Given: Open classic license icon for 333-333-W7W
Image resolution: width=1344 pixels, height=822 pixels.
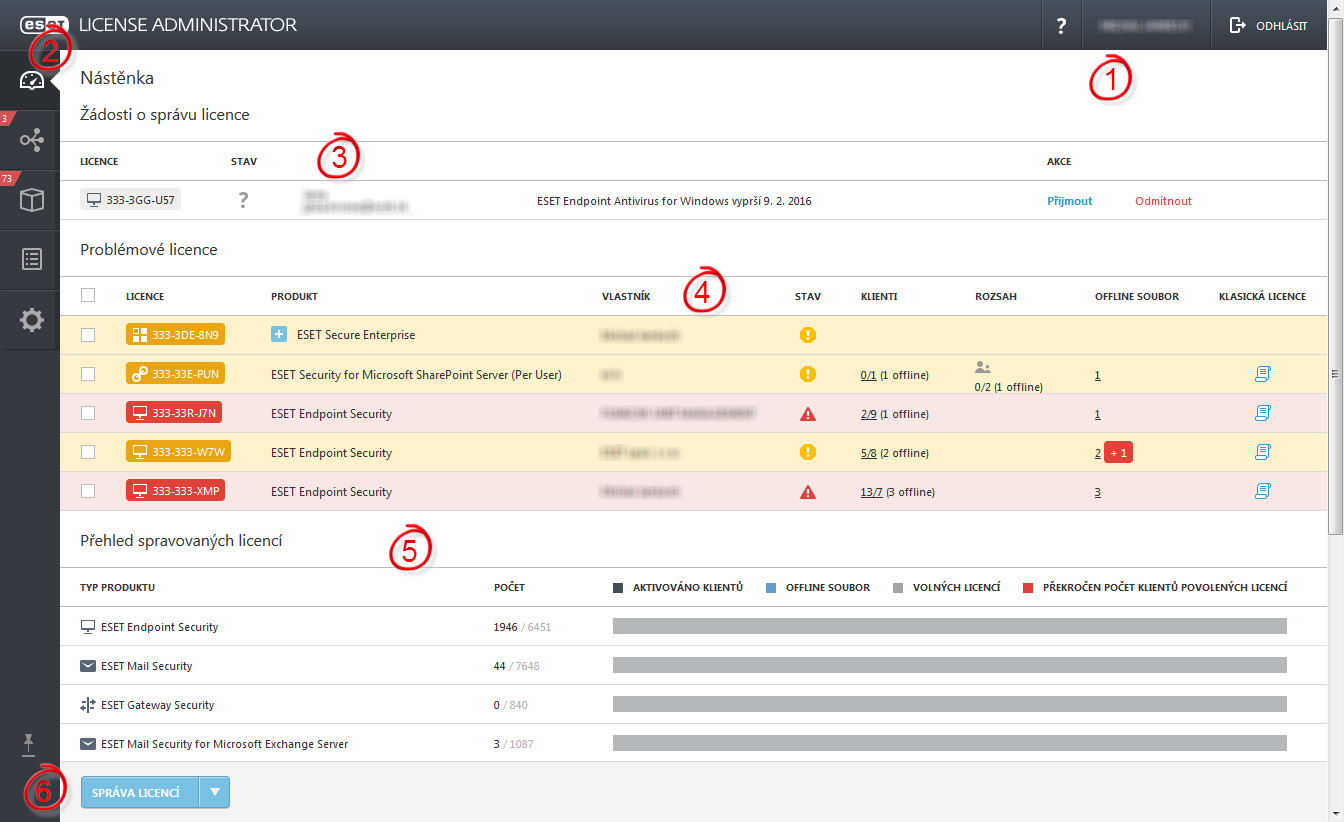Looking at the screenshot, I should click(1262, 452).
